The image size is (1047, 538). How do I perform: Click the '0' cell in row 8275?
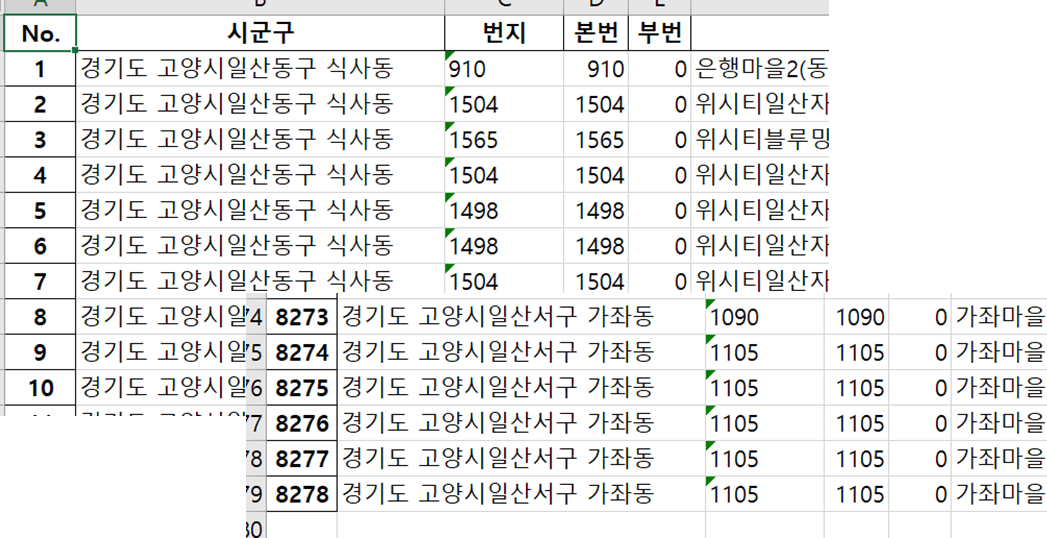click(x=920, y=388)
